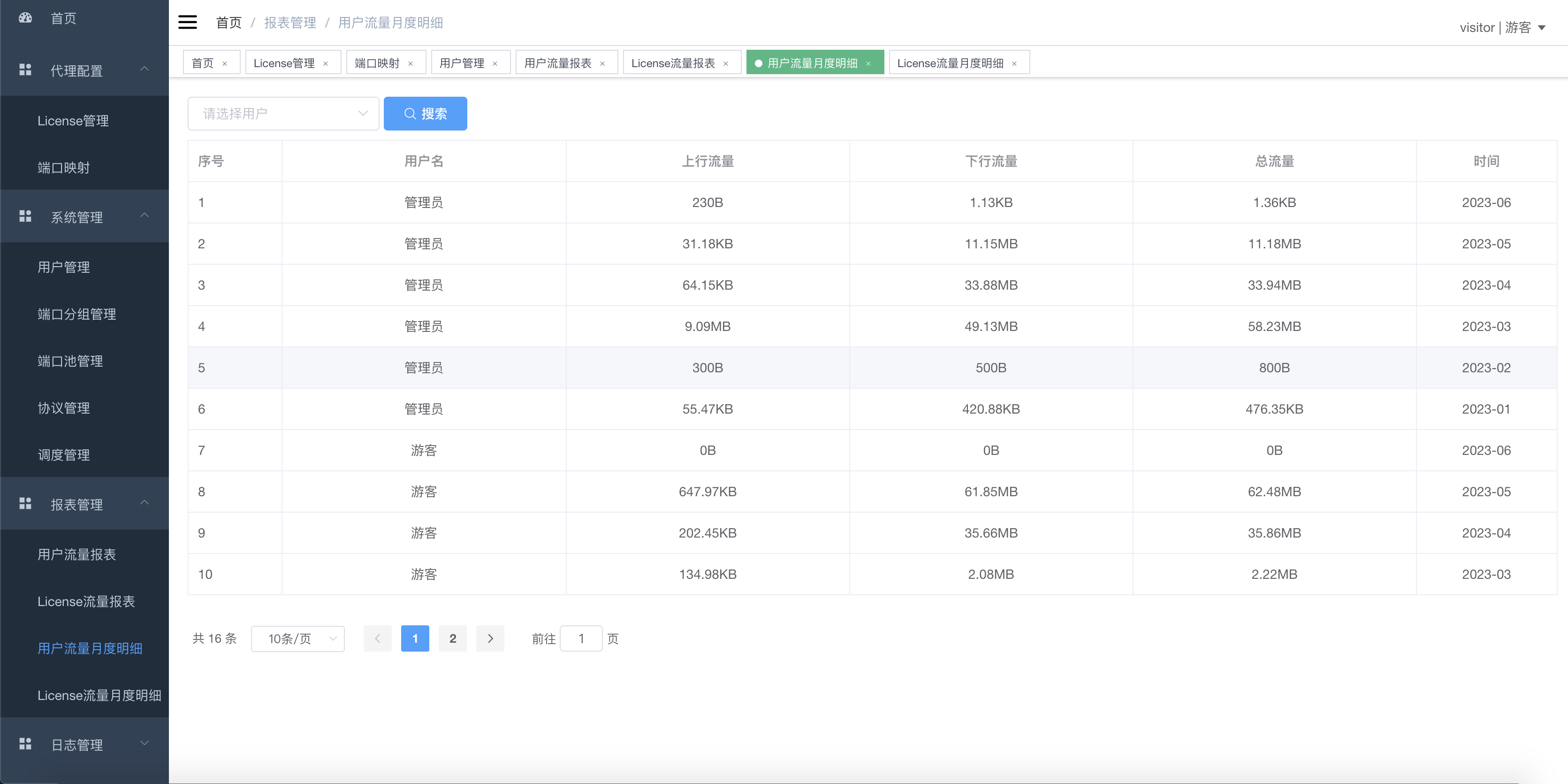The height and width of the screenshot is (784, 1568).
Task: Click the 总流量 column header
Action: pyautogui.click(x=1274, y=161)
